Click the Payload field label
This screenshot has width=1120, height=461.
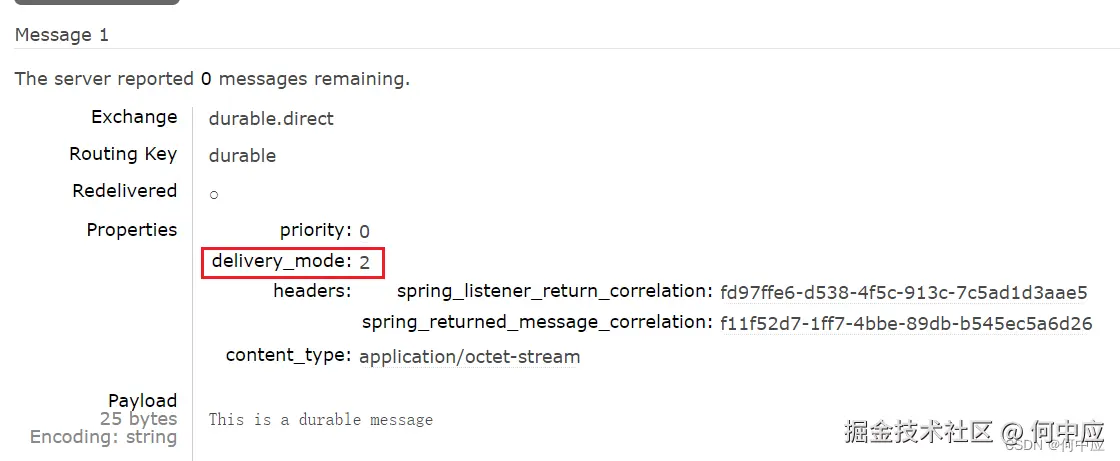[143, 400]
